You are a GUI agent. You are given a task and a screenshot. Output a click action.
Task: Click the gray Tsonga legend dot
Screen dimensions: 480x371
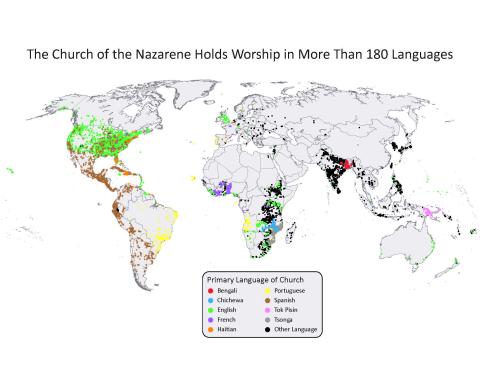coord(267,320)
